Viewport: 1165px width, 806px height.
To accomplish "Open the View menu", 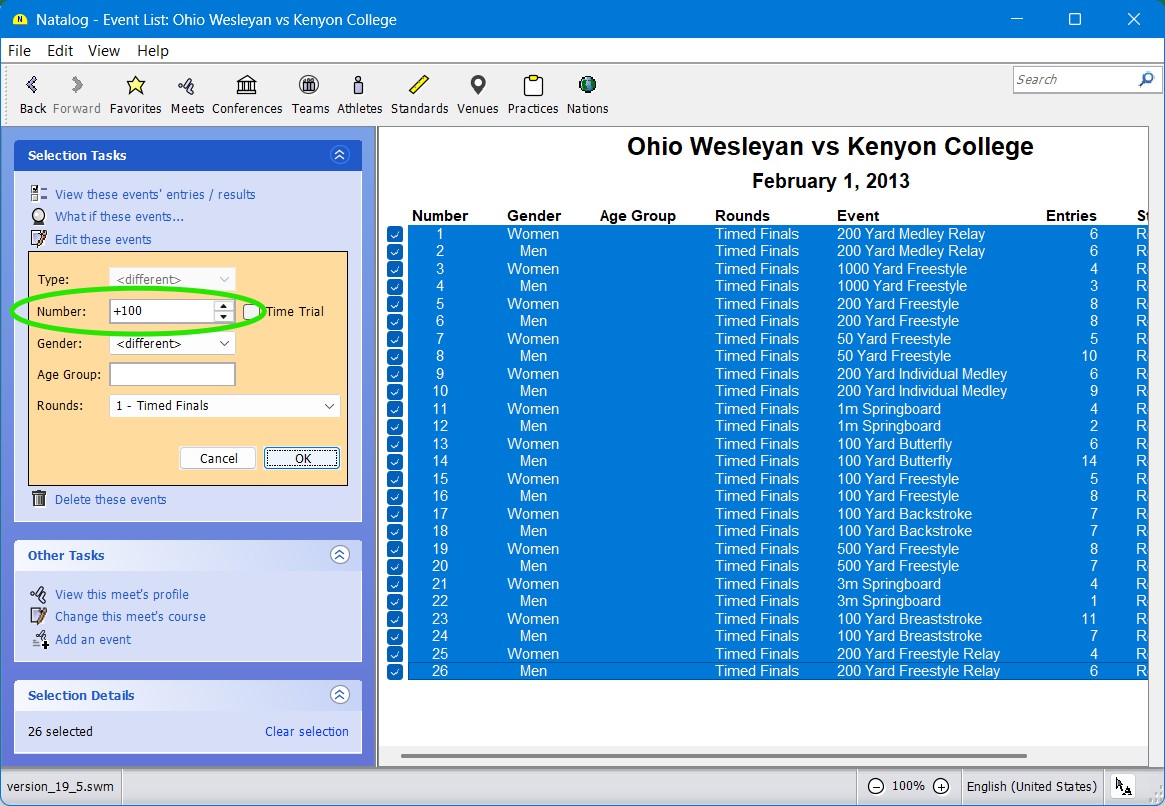I will coord(104,51).
